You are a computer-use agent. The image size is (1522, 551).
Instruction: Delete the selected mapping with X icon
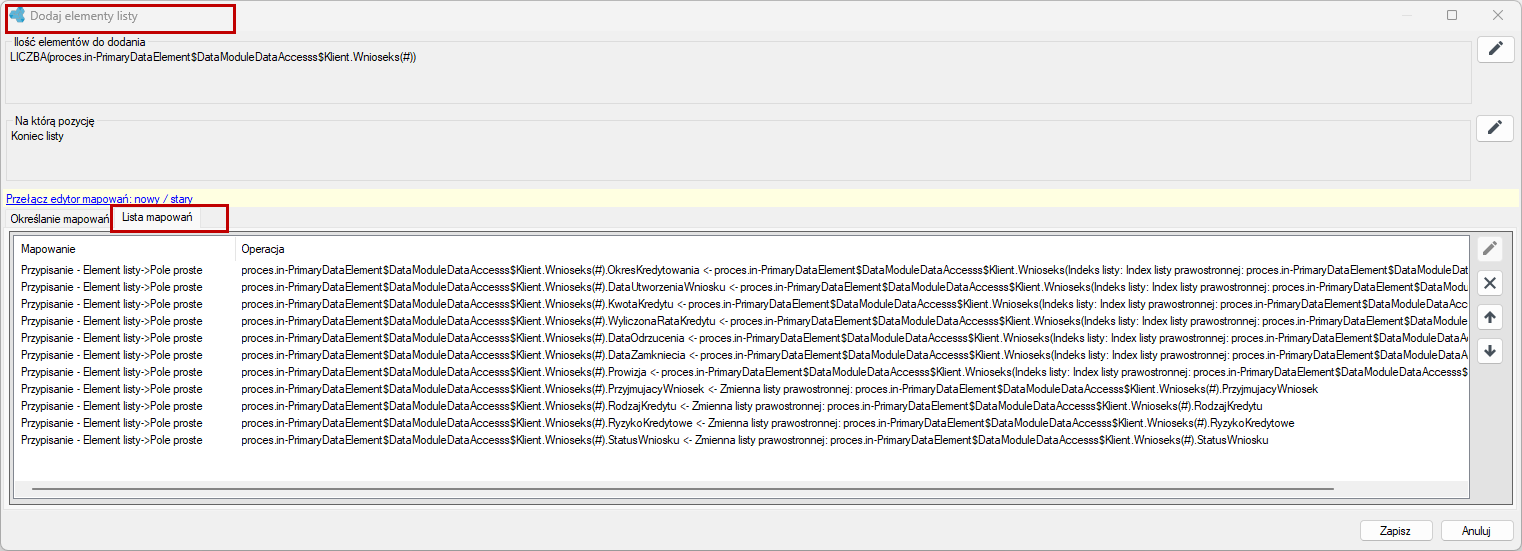(x=1490, y=284)
